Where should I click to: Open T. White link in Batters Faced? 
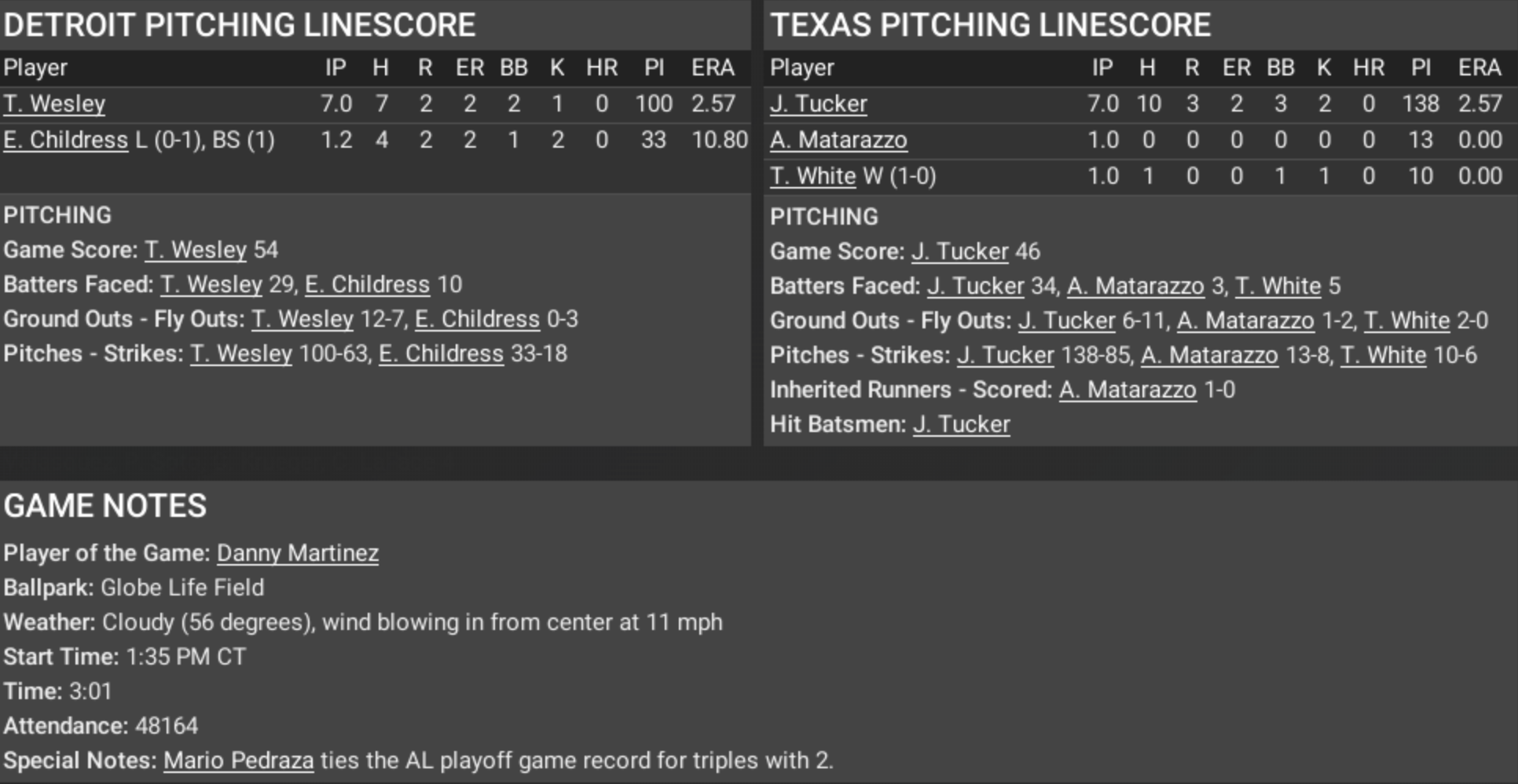tap(1278, 286)
